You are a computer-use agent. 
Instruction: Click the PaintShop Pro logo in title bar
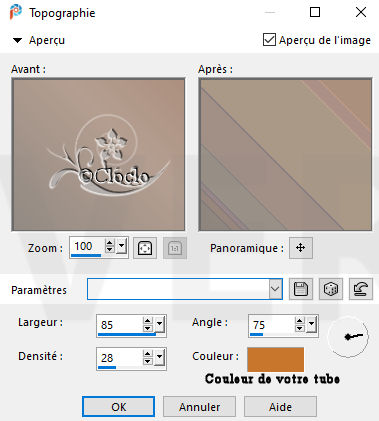coord(16,13)
